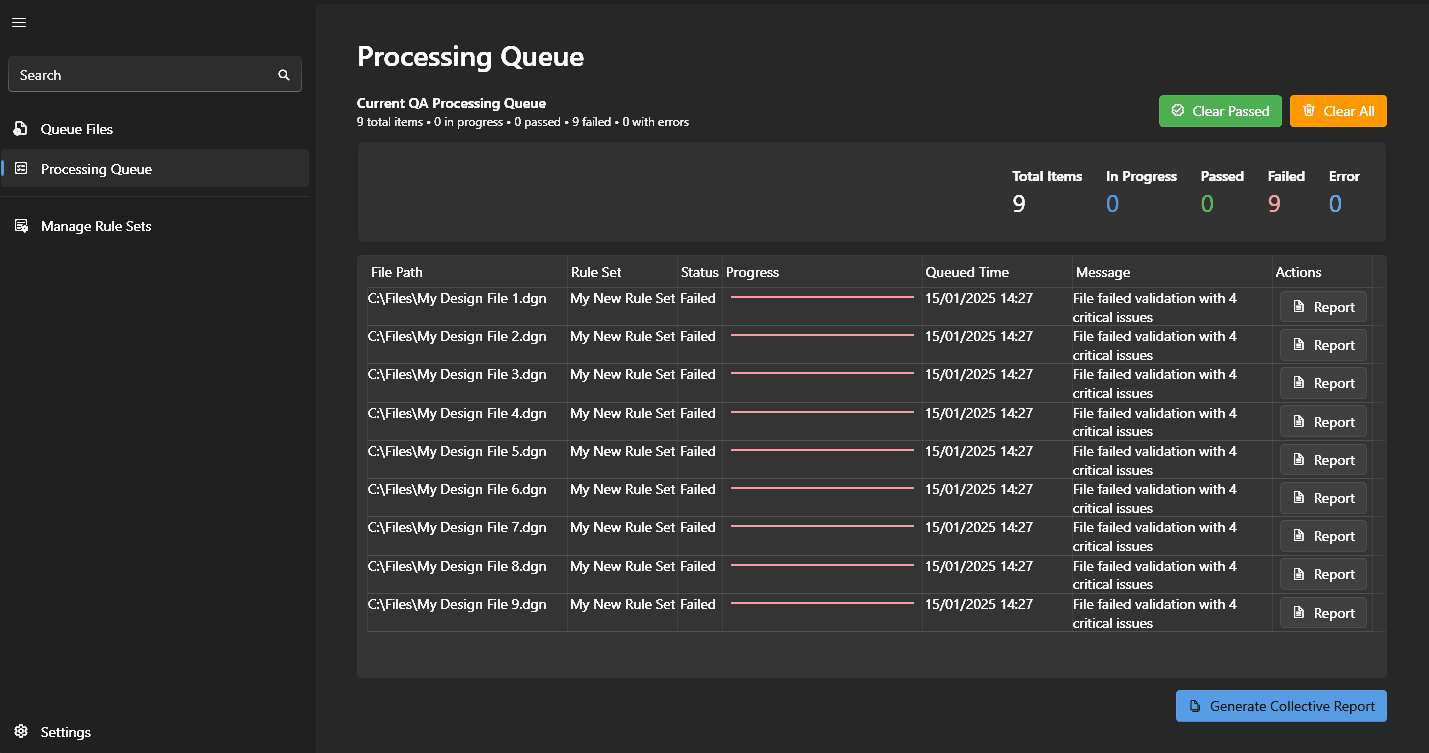Click the Clear Passed button
1429x753 pixels.
[1220, 110]
